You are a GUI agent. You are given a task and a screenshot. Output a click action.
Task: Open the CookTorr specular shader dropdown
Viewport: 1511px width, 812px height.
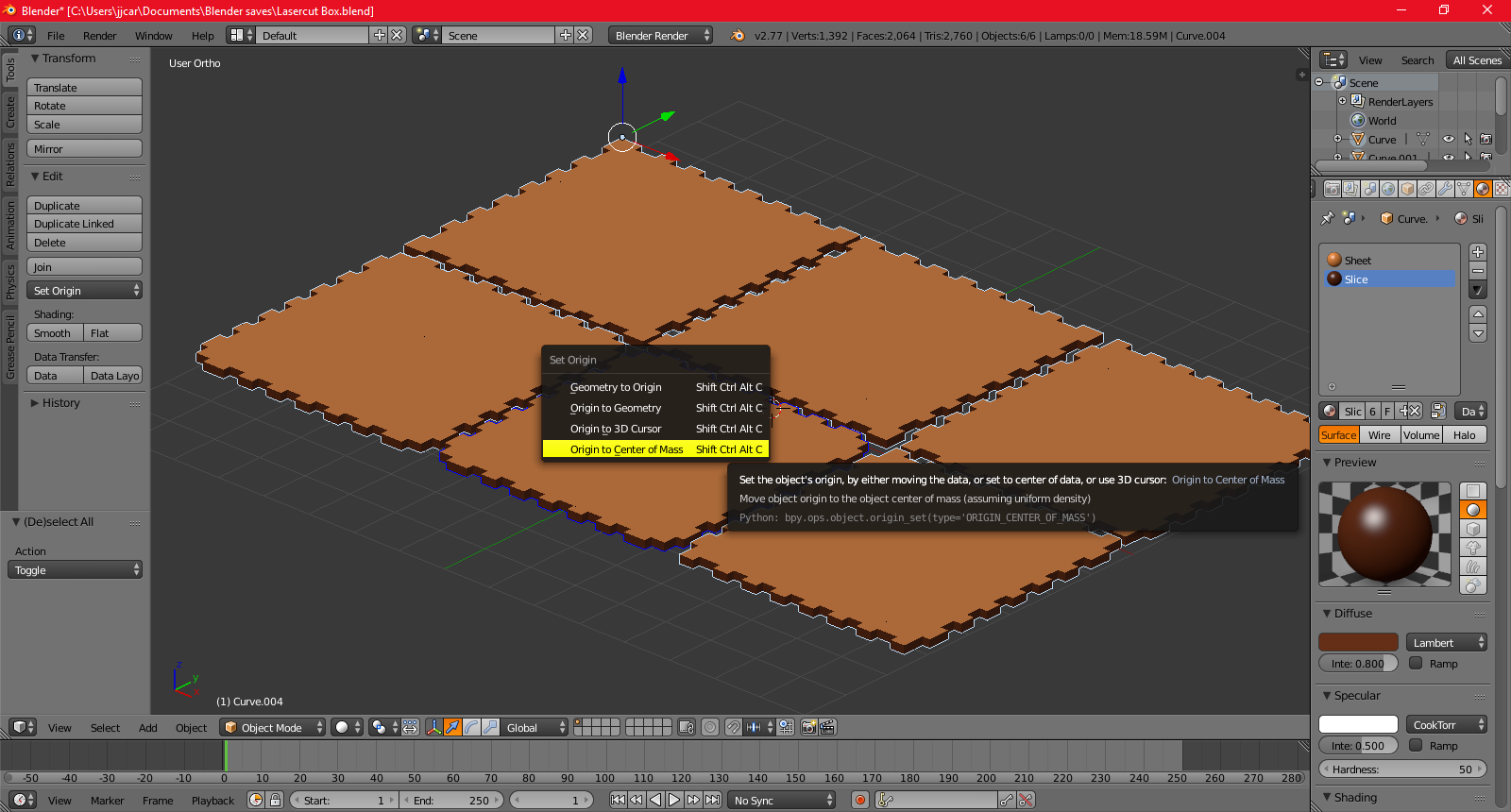coord(1447,725)
